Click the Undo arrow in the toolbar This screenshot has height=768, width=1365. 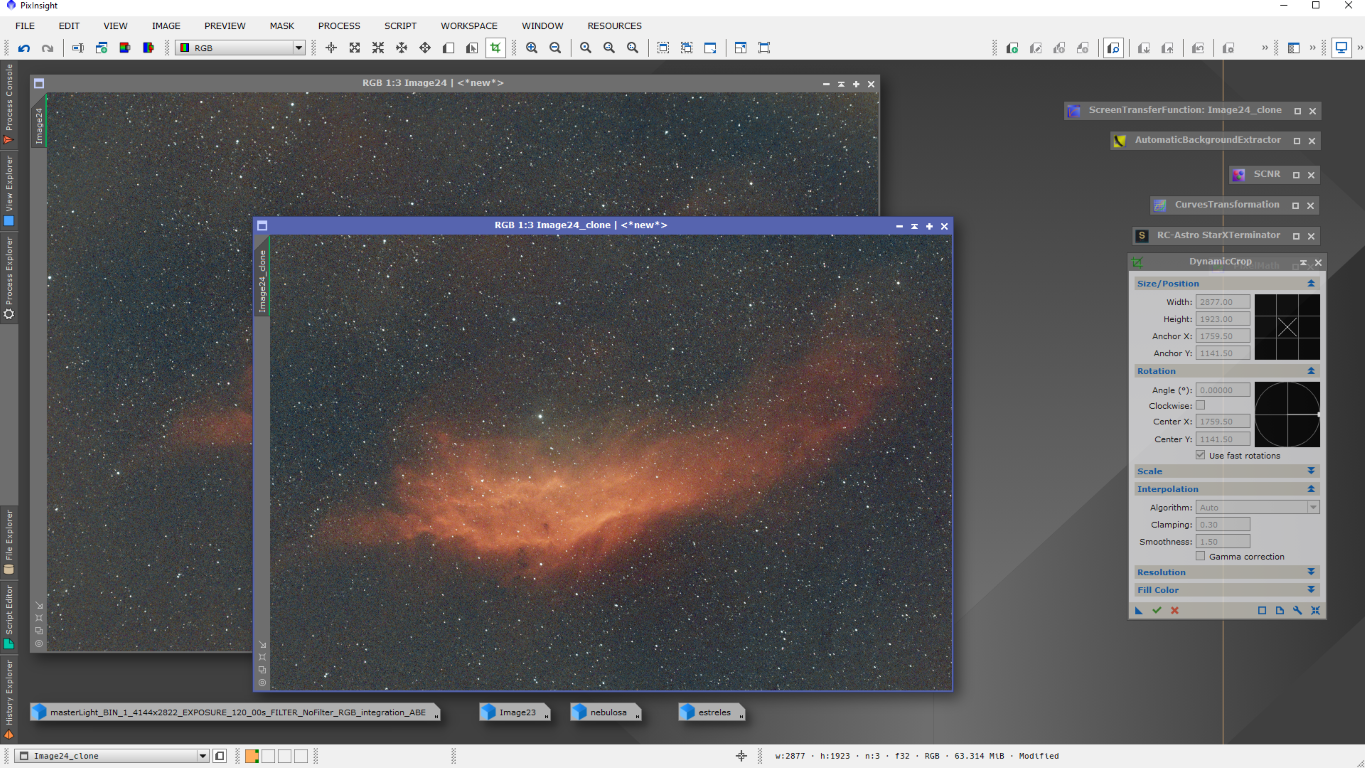click(x=24, y=48)
